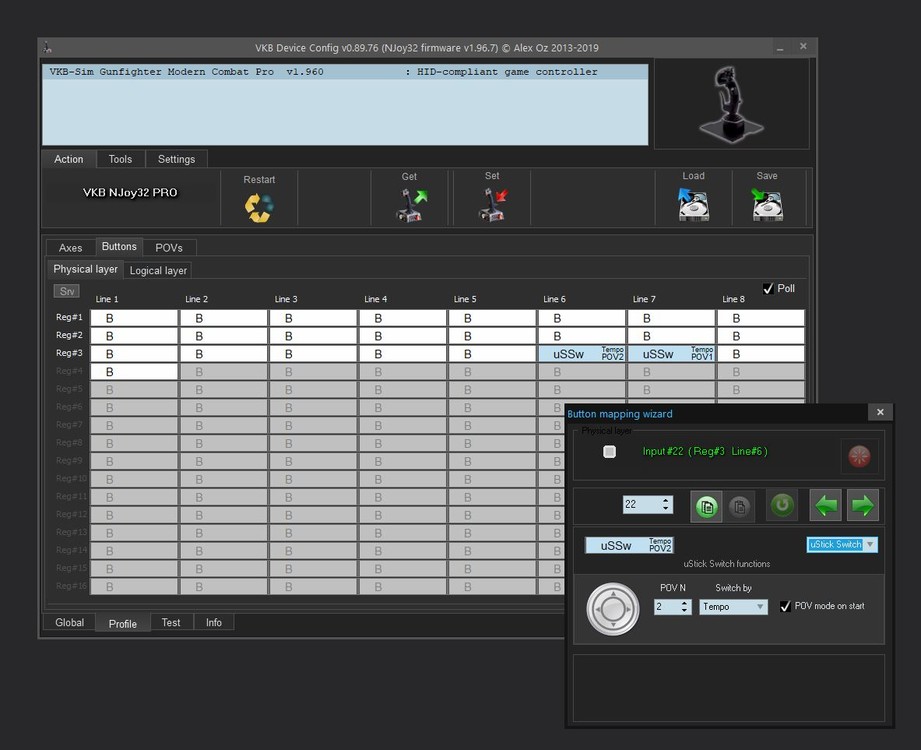Click the green copy button in wizard
The height and width of the screenshot is (750, 921).
click(x=707, y=506)
